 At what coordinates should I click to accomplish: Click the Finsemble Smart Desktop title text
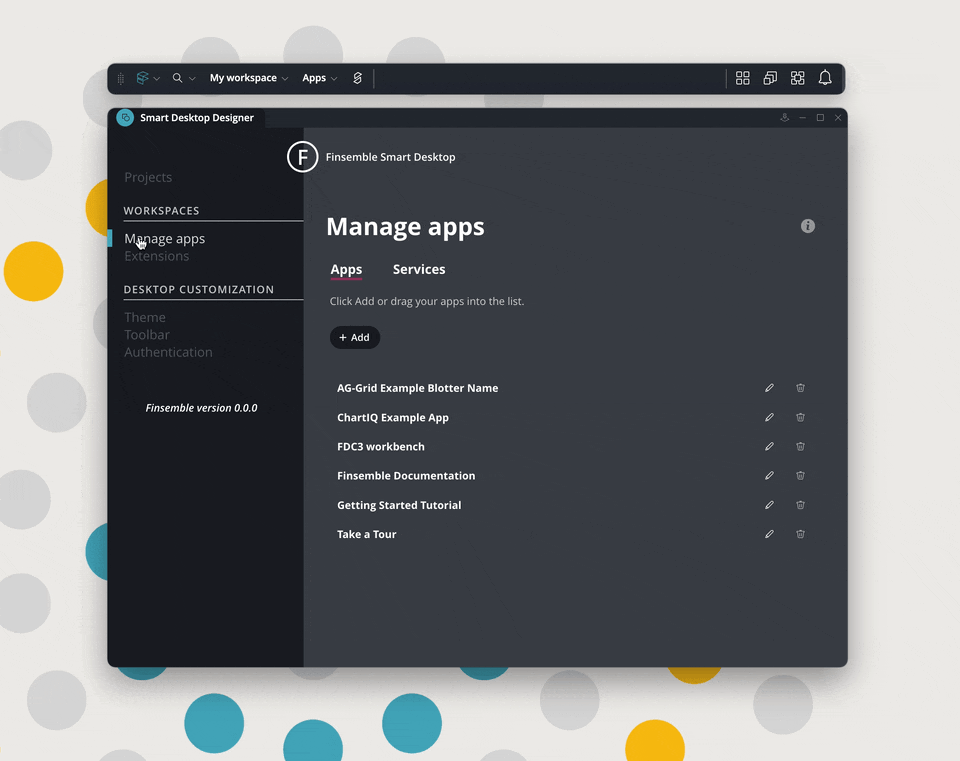tap(391, 157)
